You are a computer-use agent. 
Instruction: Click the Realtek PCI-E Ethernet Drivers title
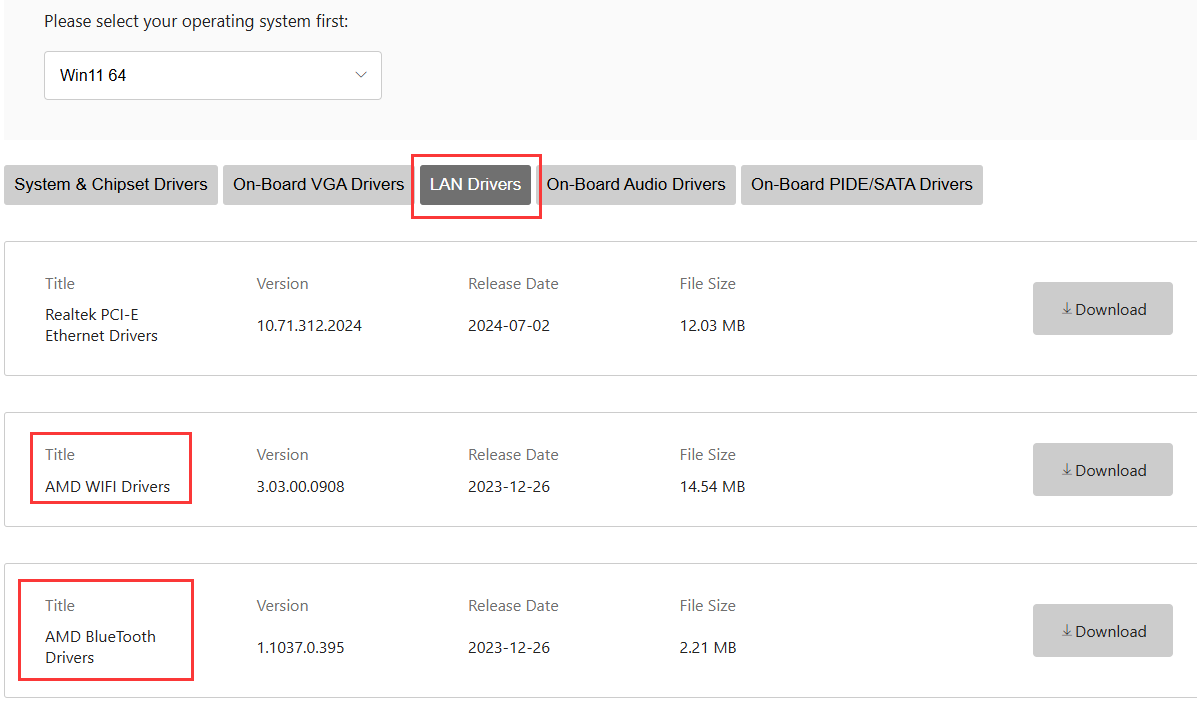coord(101,325)
